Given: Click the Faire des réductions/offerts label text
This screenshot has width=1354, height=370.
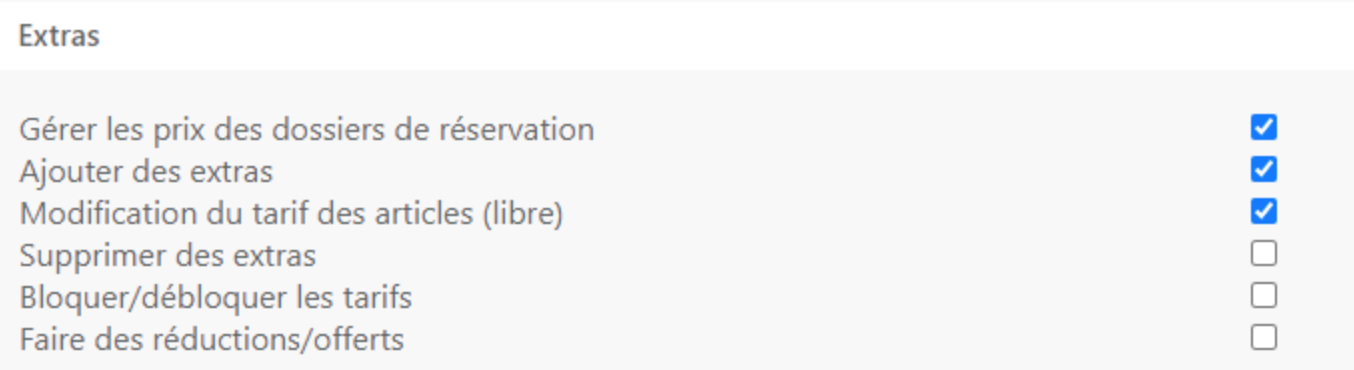Looking at the screenshot, I should click(x=211, y=340).
